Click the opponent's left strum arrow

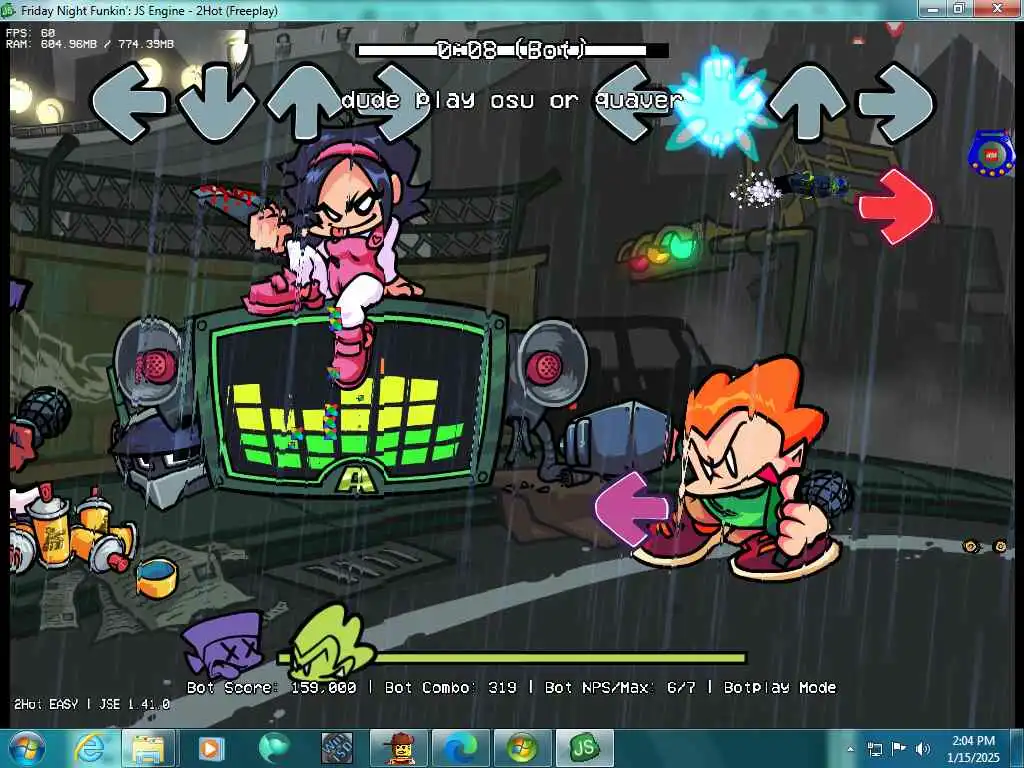(129, 102)
